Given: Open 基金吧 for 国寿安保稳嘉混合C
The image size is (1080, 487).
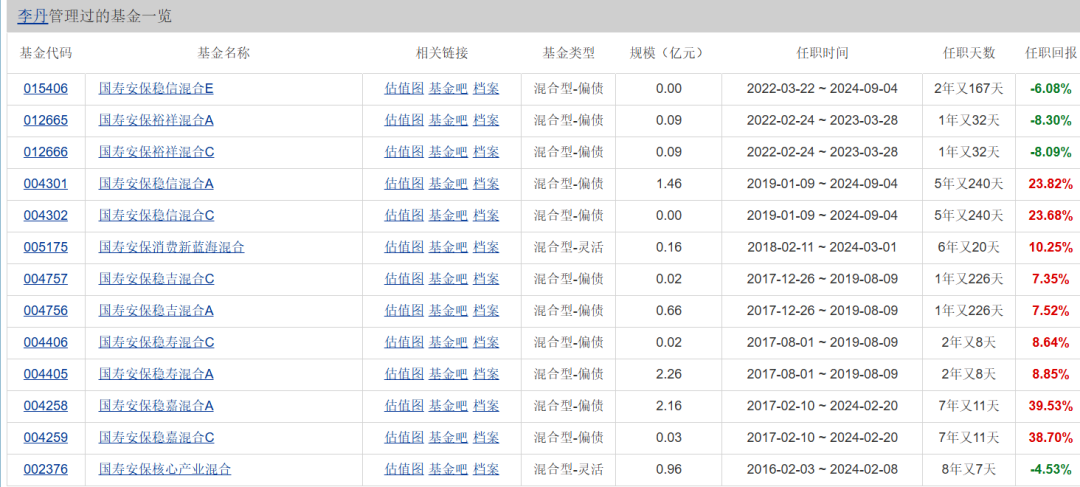Looking at the screenshot, I should tap(448, 437).
